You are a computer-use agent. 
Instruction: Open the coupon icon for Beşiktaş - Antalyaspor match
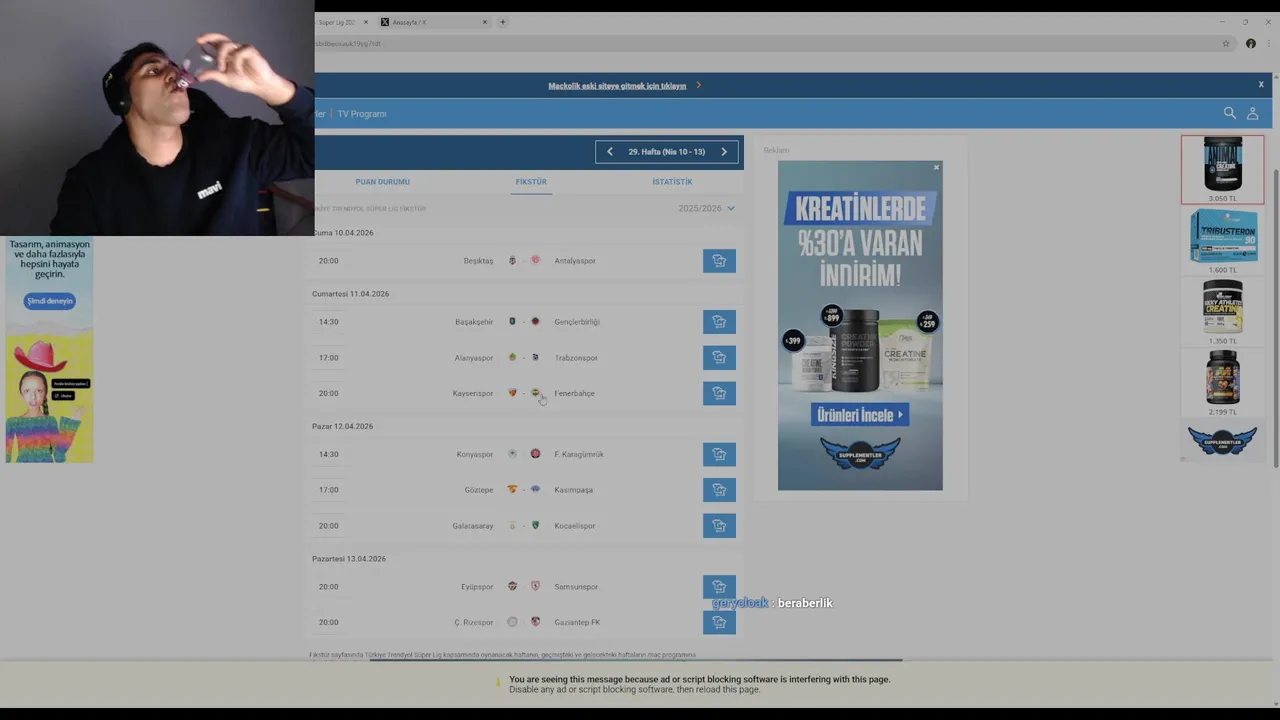coord(719,261)
